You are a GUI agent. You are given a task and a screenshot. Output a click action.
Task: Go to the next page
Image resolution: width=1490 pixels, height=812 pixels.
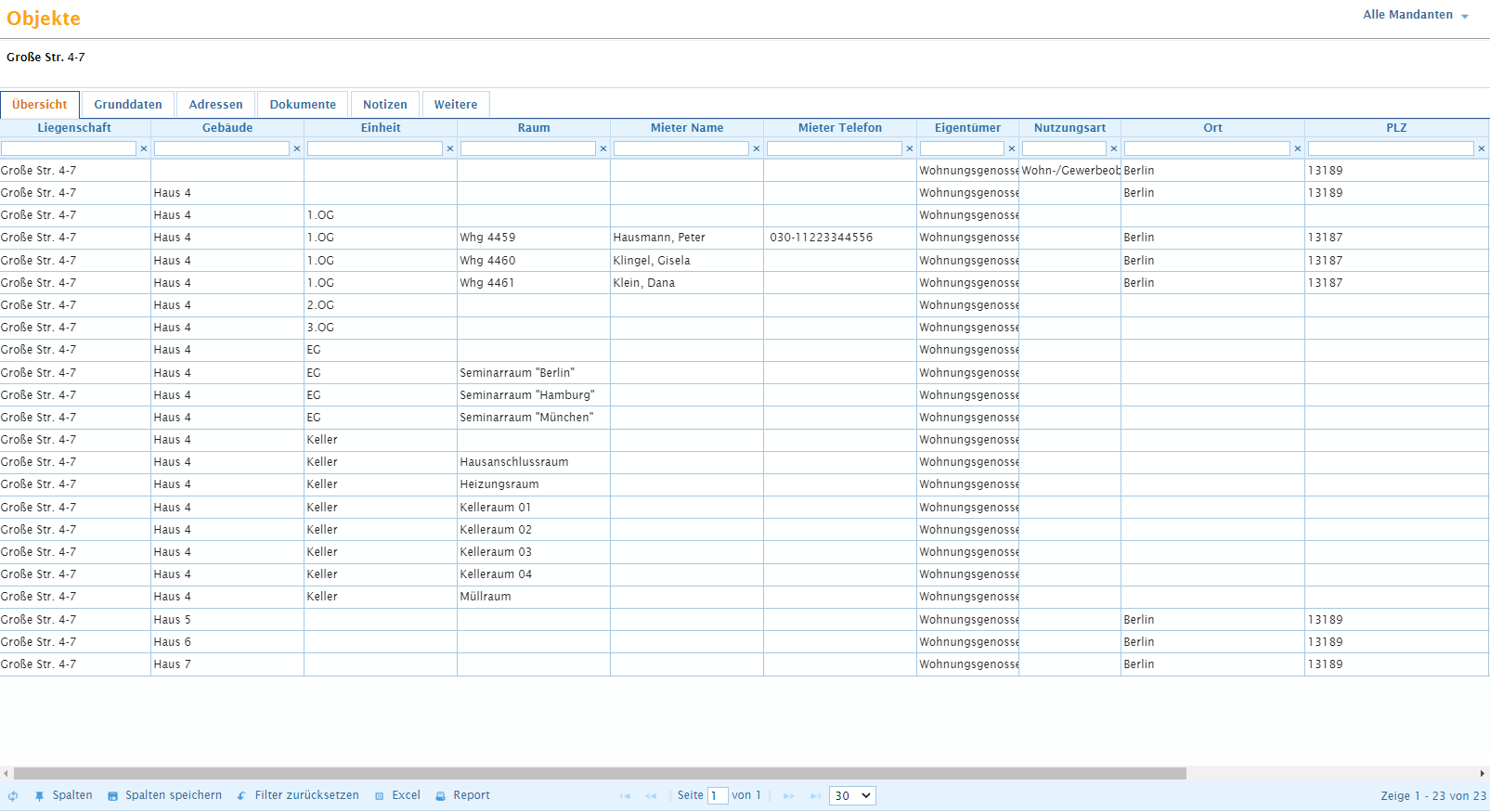coord(789,796)
